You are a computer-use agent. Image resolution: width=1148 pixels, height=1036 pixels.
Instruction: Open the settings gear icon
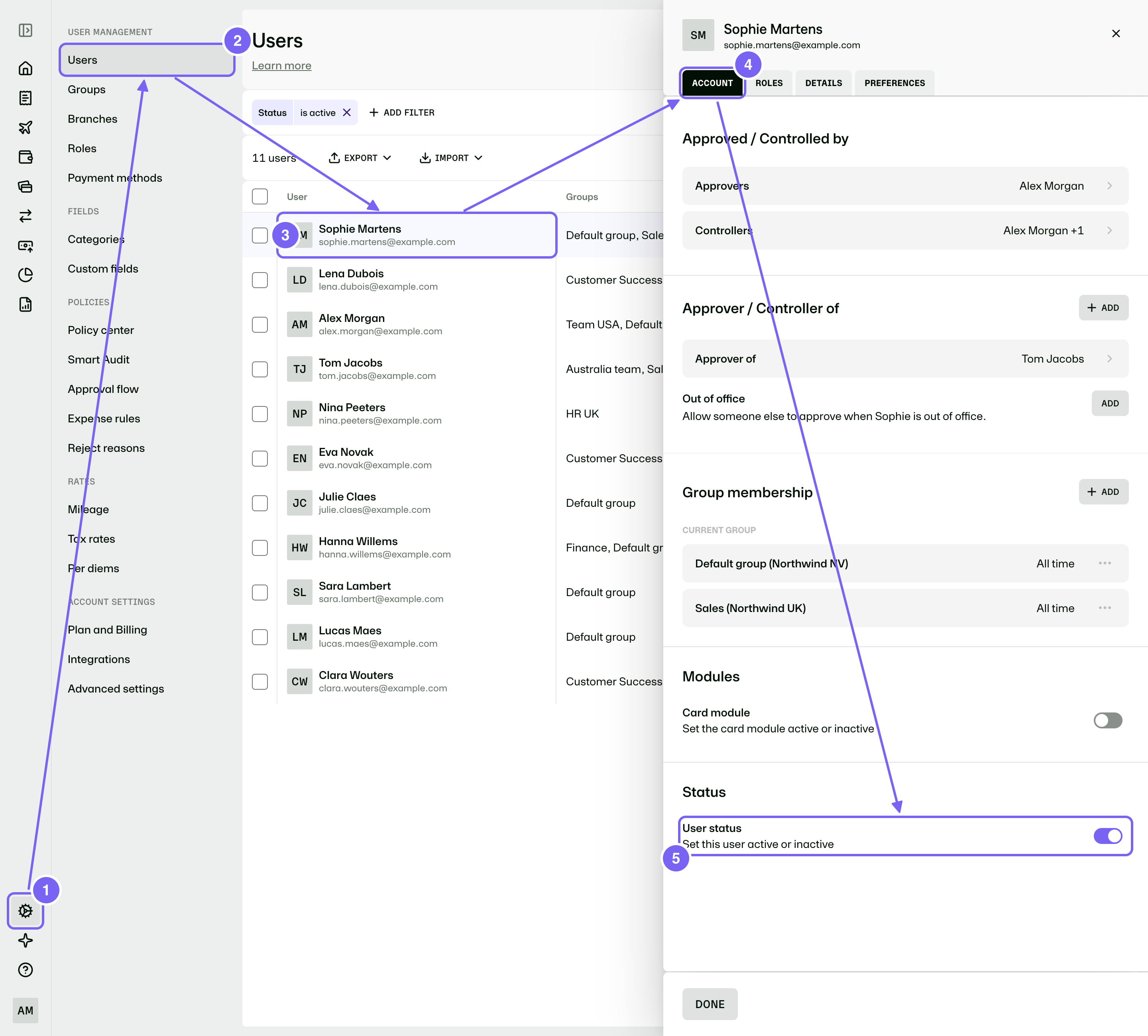25,911
